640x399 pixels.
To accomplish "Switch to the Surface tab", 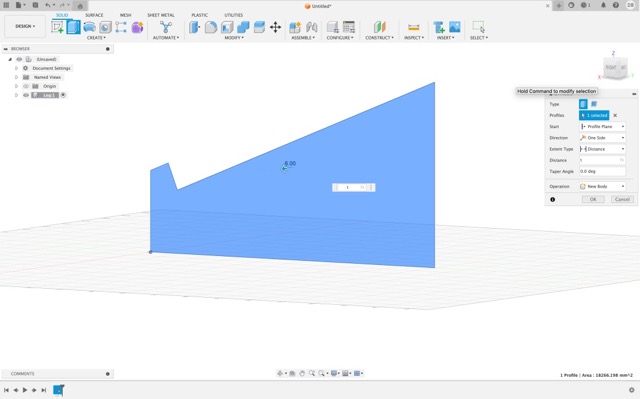I will coord(94,15).
